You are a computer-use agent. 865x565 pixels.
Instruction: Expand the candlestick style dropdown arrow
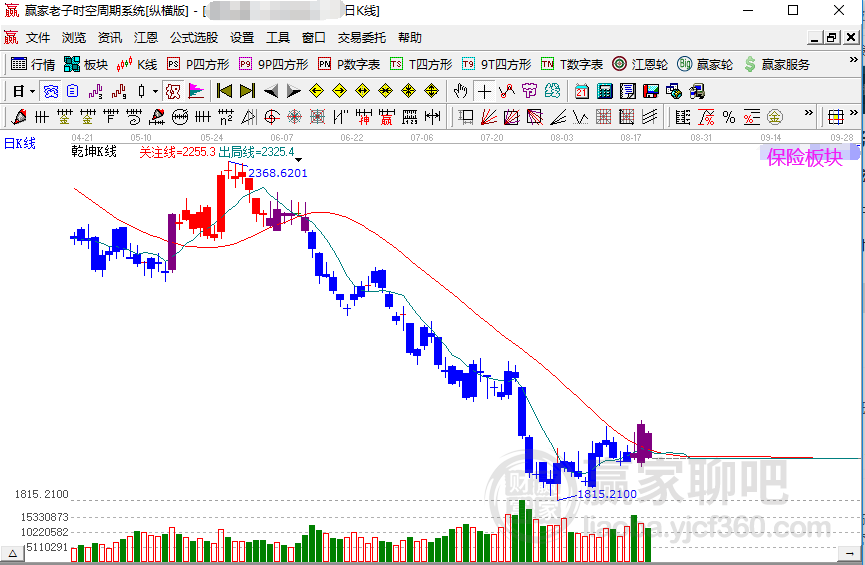click(x=156, y=92)
